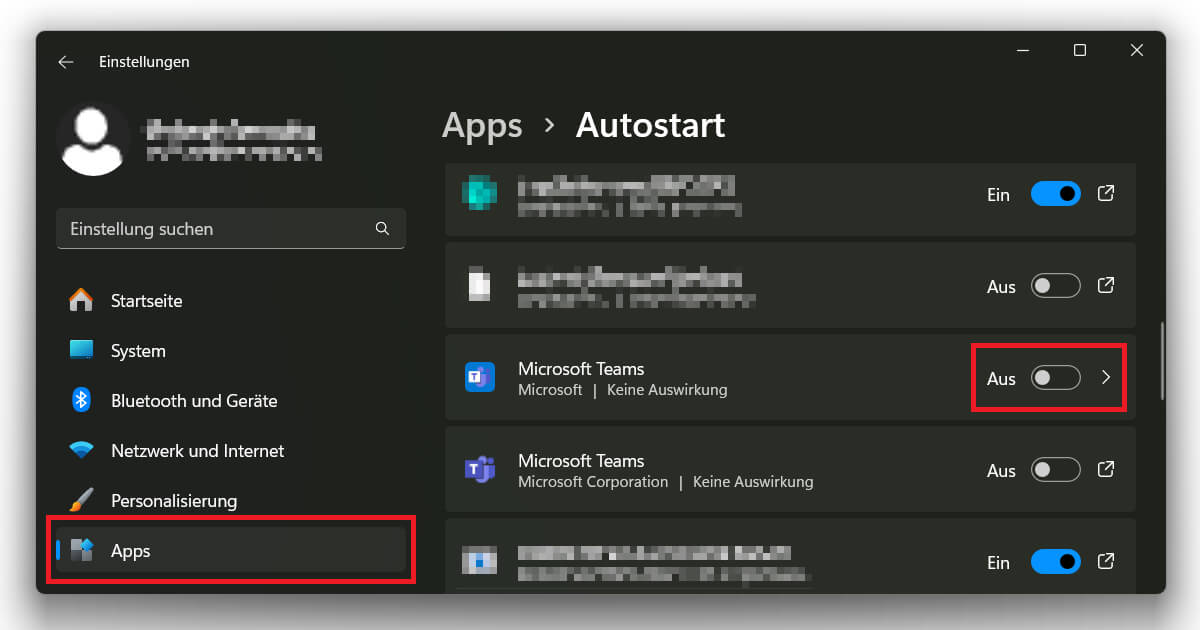This screenshot has height=630, width=1200.
Task: Click the user profile avatar
Action: click(94, 138)
